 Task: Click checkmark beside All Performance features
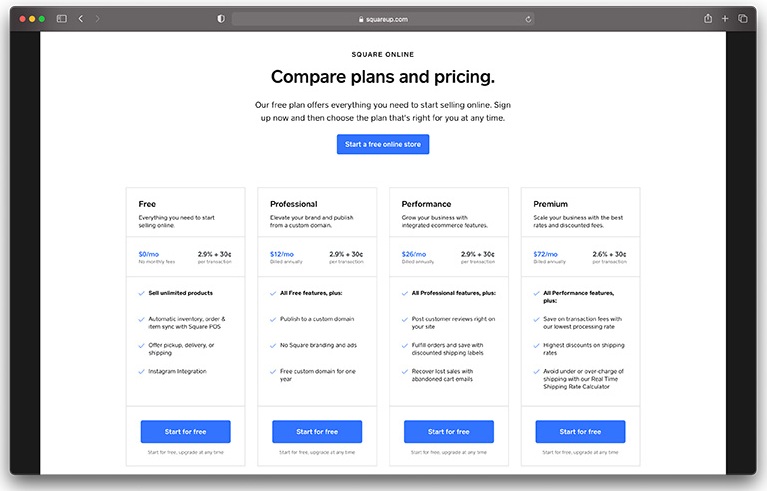[x=536, y=293]
